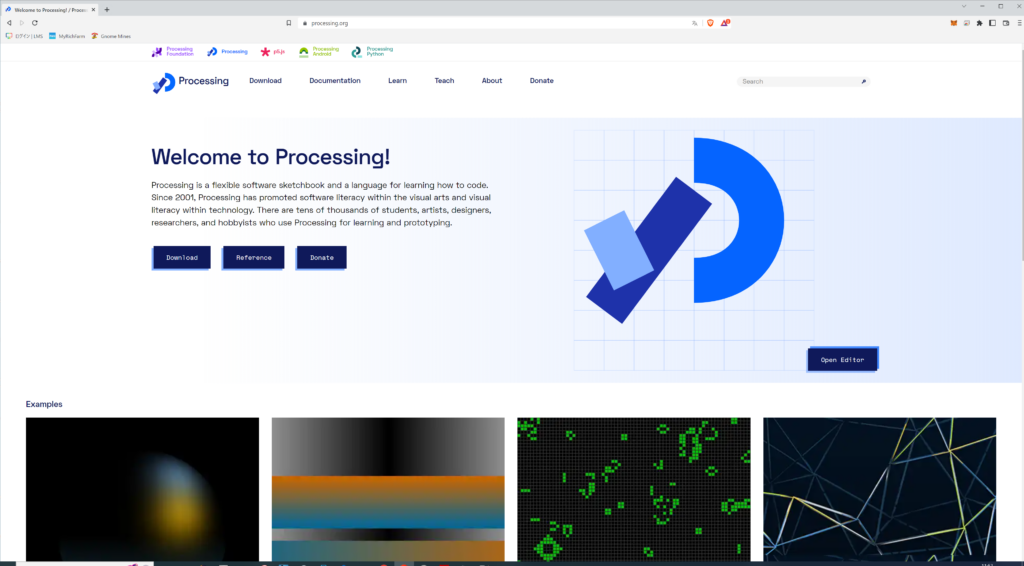The image size is (1024, 566).
Task: Click the hero Donate button
Action: pyautogui.click(x=321, y=257)
